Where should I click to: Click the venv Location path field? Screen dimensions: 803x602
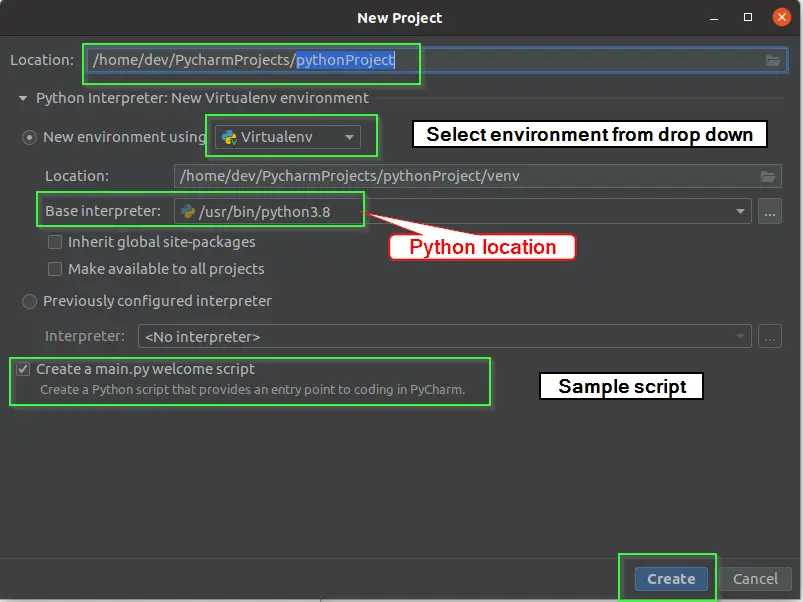[477, 177]
